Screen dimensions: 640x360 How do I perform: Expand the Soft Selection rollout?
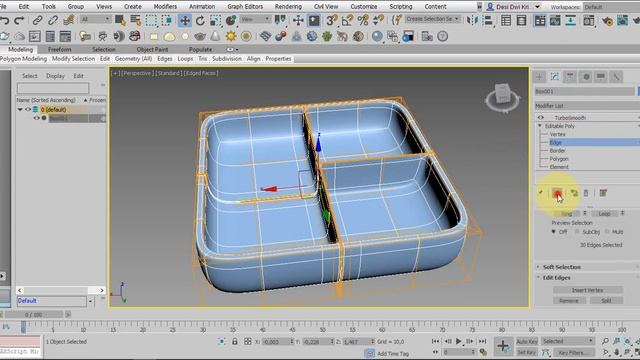coord(562,267)
